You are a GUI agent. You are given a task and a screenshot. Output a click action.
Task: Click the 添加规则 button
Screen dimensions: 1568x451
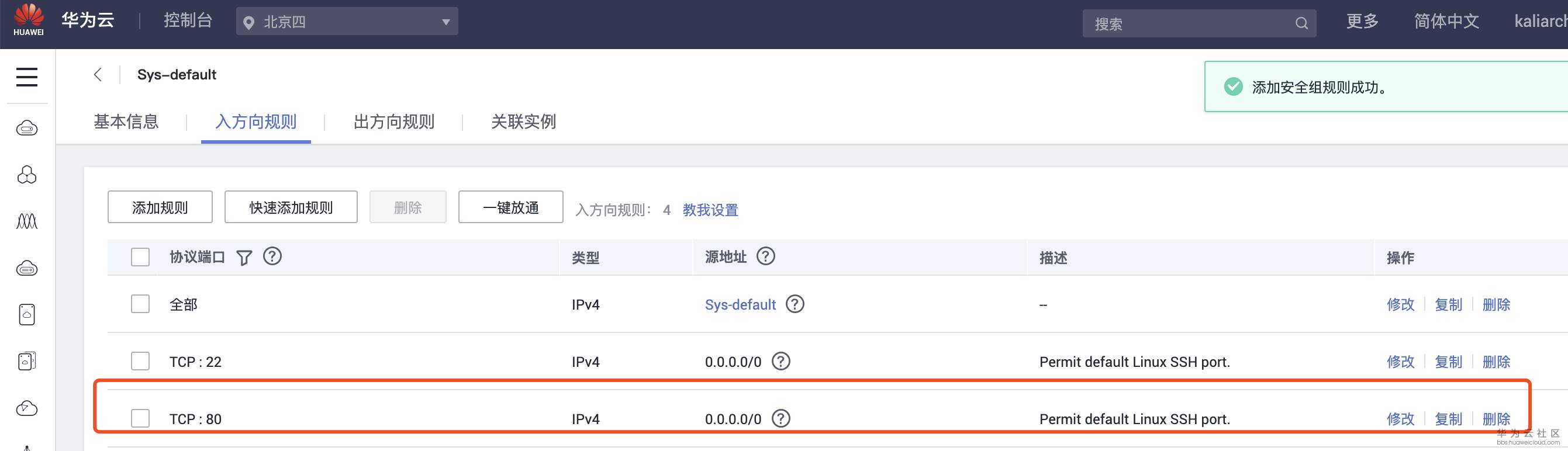pos(160,207)
